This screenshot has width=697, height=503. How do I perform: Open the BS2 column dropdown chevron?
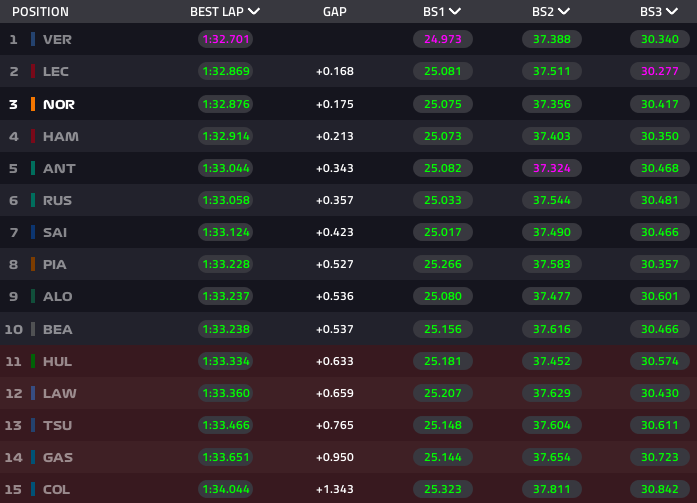point(564,12)
